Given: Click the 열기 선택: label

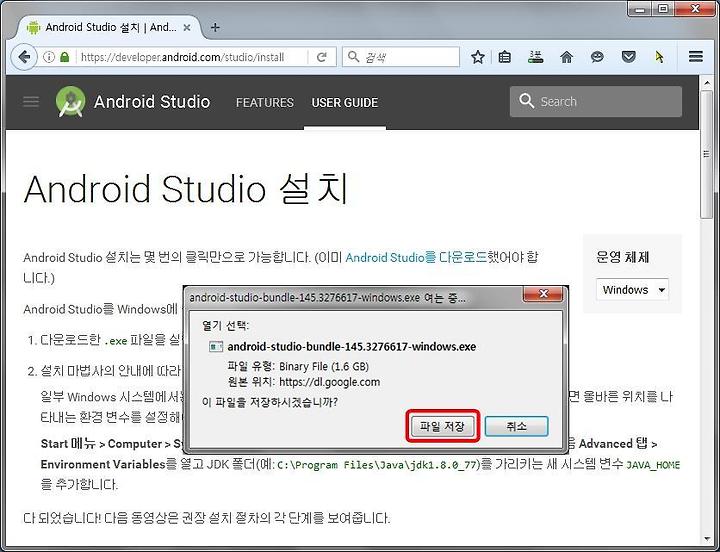Looking at the screenshot, I should [x=225, y=326].
